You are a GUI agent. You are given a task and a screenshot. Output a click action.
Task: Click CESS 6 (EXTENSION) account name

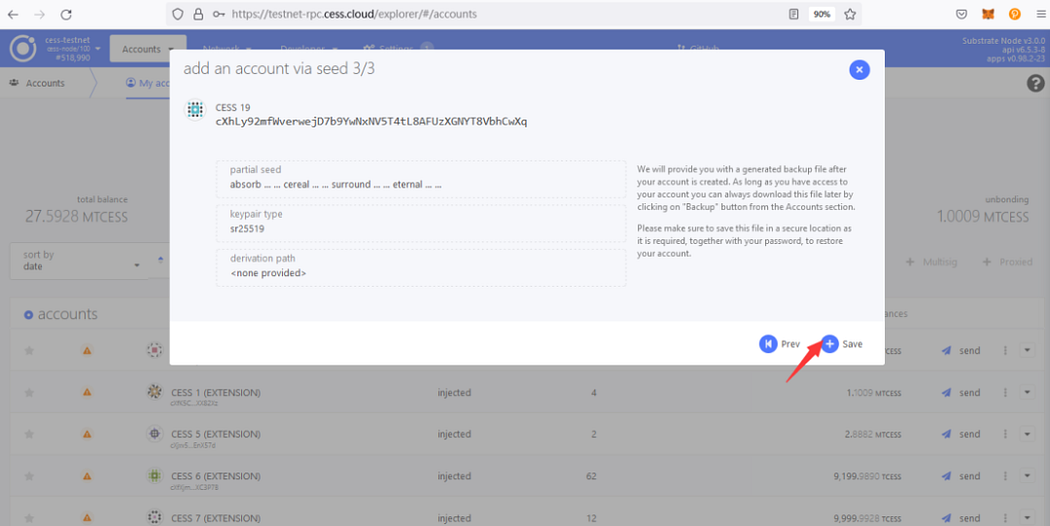click(216, 476)
